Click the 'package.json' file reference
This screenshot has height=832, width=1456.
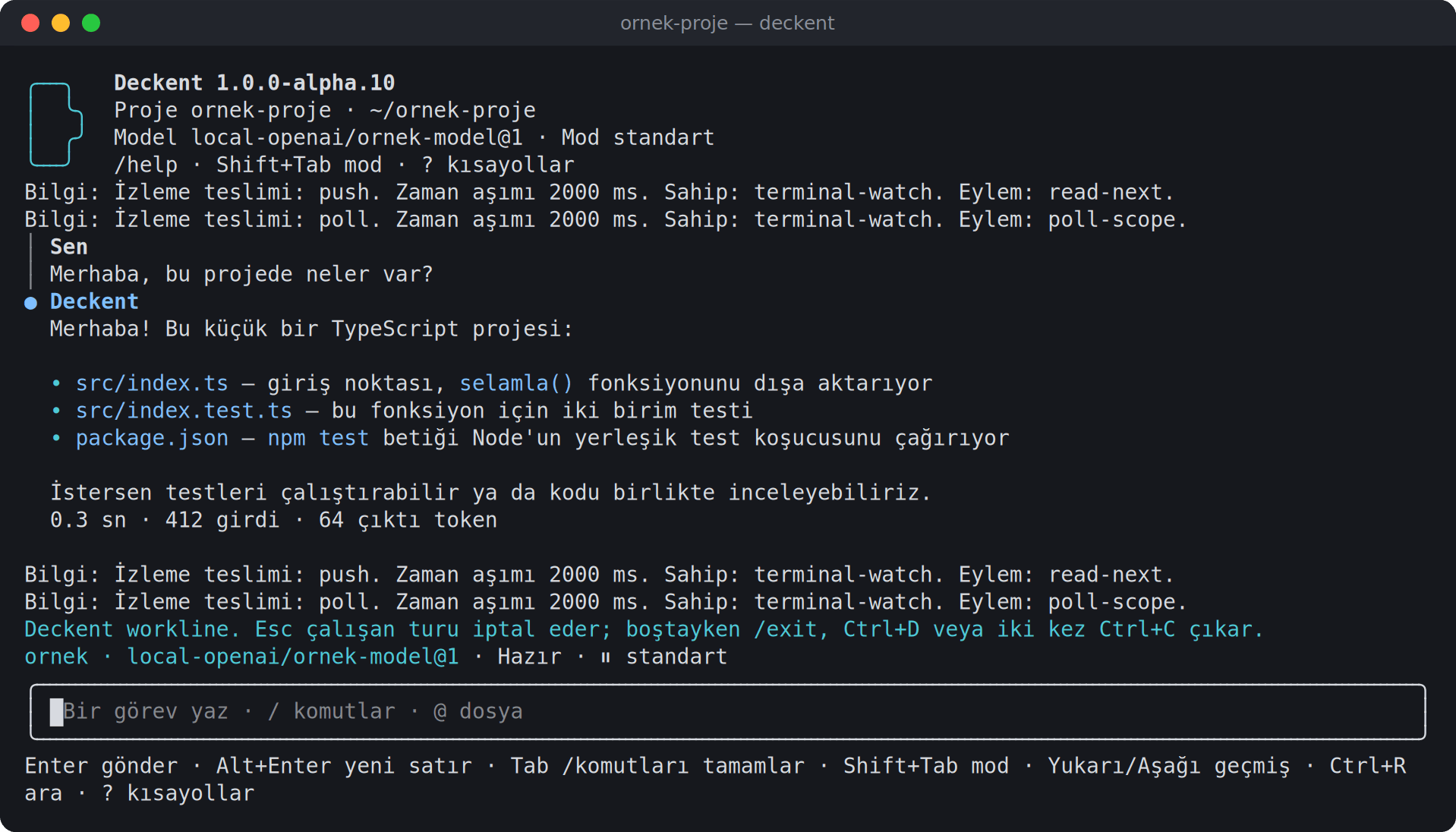(x=152, y=438)
